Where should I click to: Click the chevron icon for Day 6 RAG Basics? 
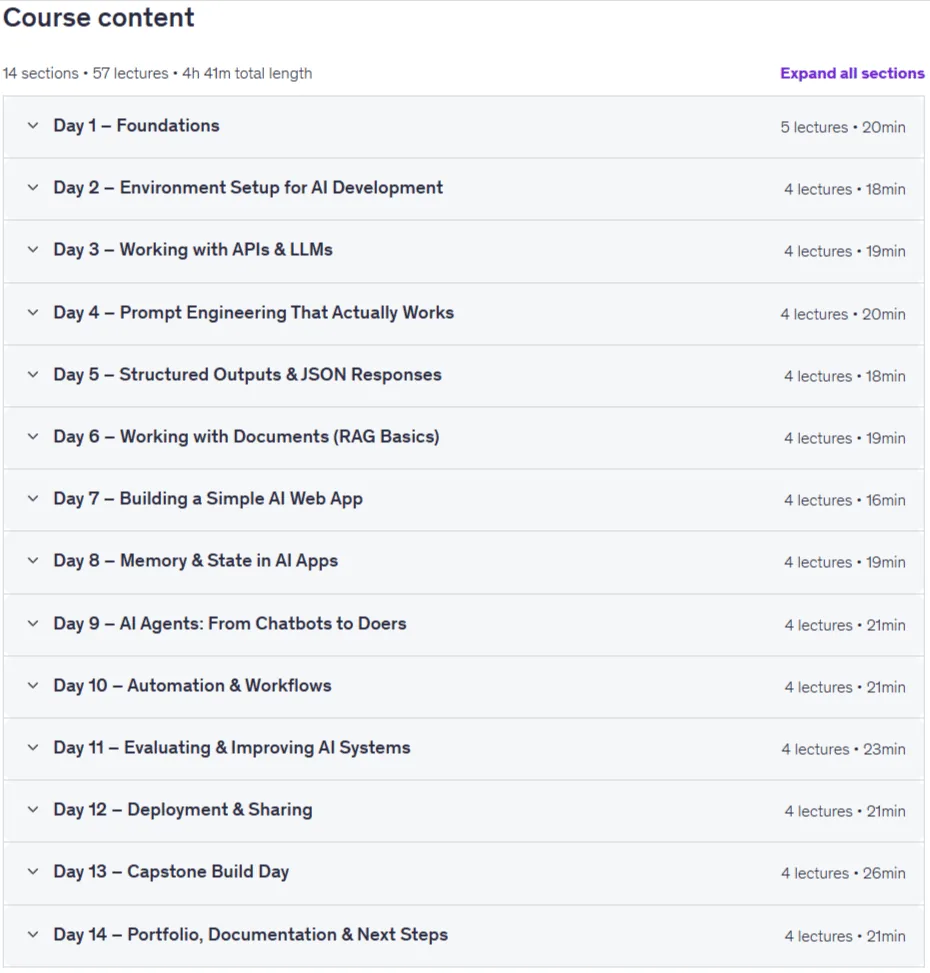coord(33,436)
